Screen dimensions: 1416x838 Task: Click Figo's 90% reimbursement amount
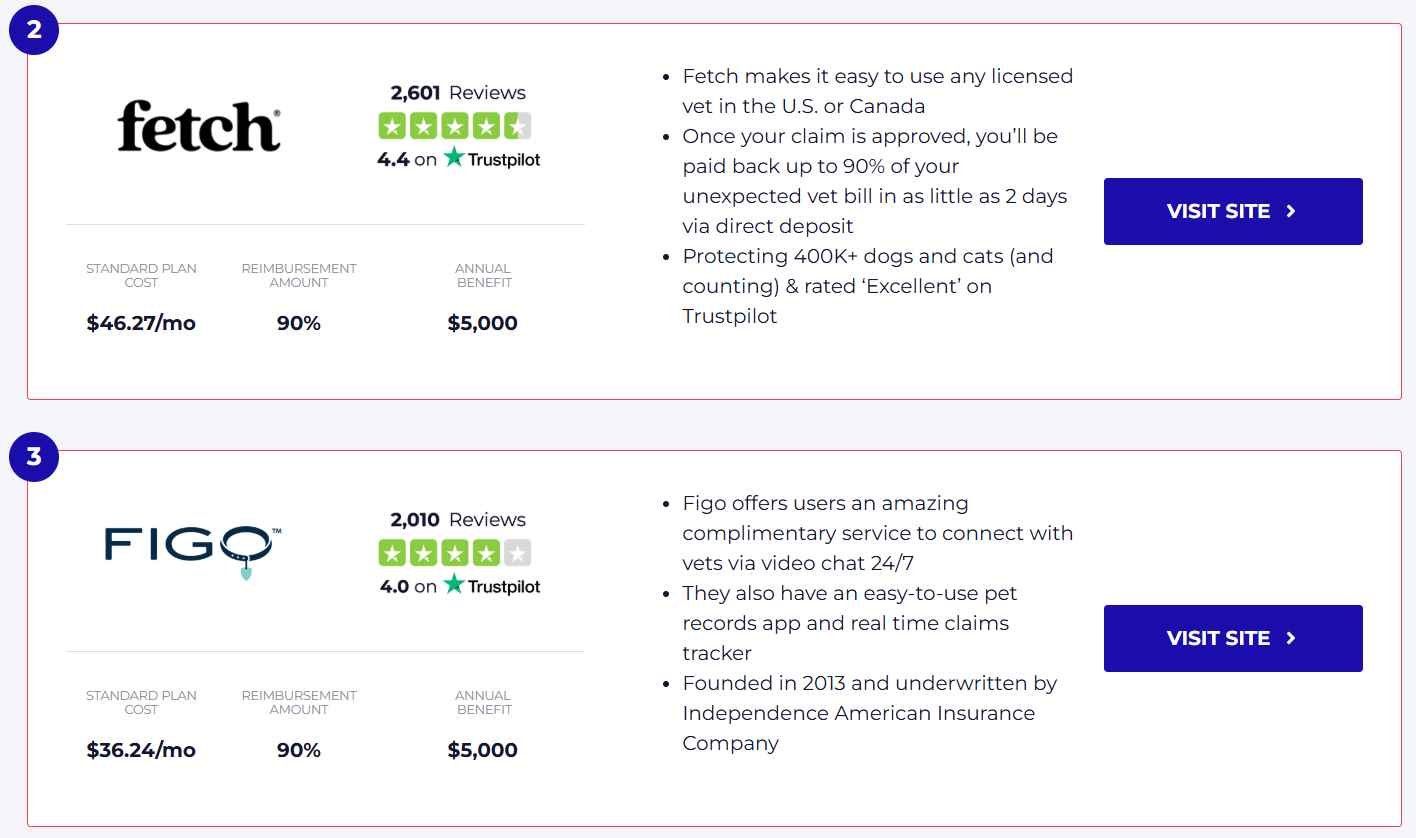pos(299,750)
